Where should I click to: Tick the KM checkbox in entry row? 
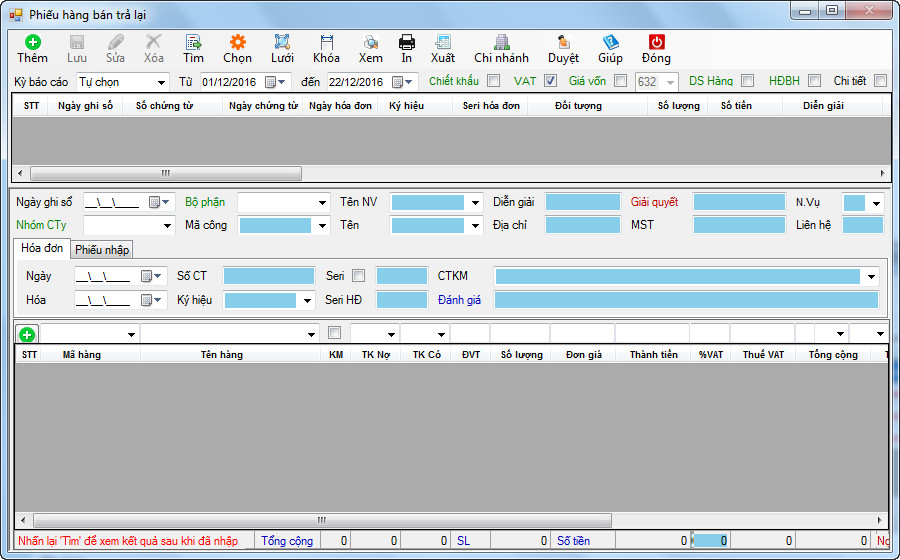(335, 333)
